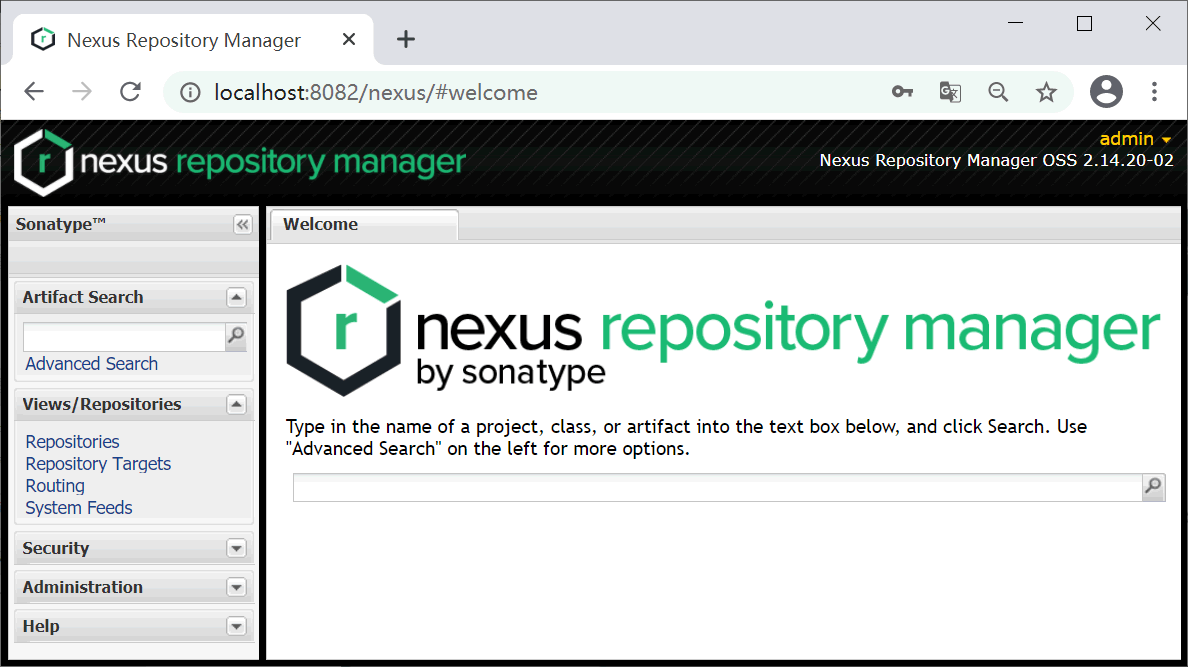Collapse the Views/Repositories panel

(237, 404)
